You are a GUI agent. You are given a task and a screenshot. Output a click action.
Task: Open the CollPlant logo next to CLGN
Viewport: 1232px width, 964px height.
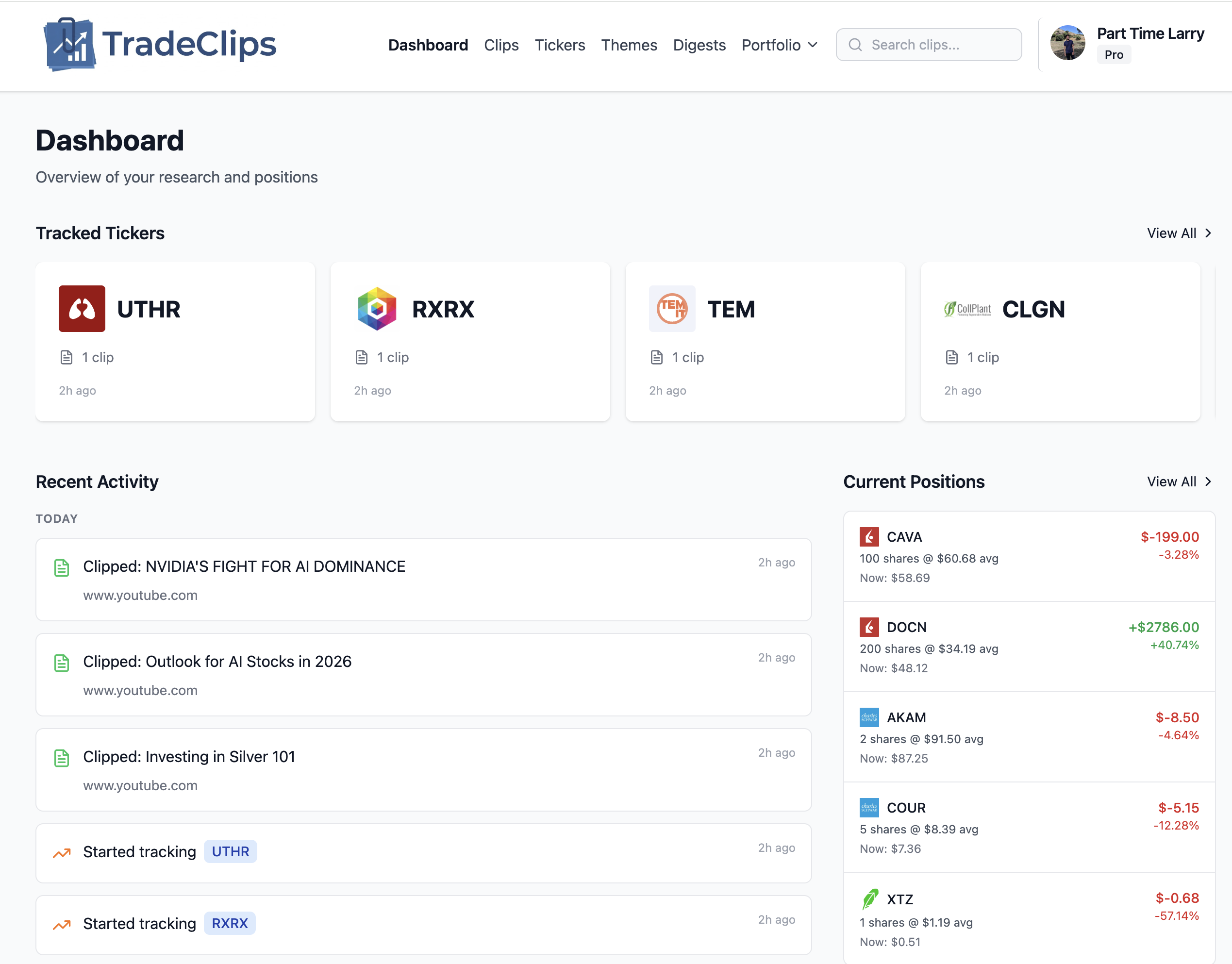pyautogui.click(x=967, y=309)
